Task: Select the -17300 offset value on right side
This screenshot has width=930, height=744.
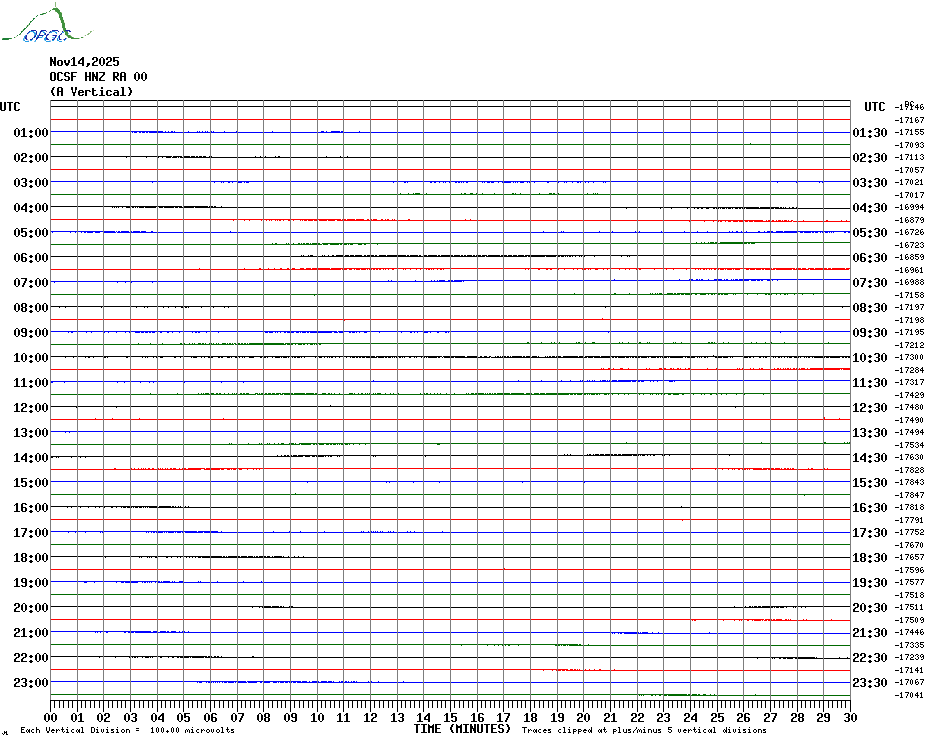Action: pos(910,358)
